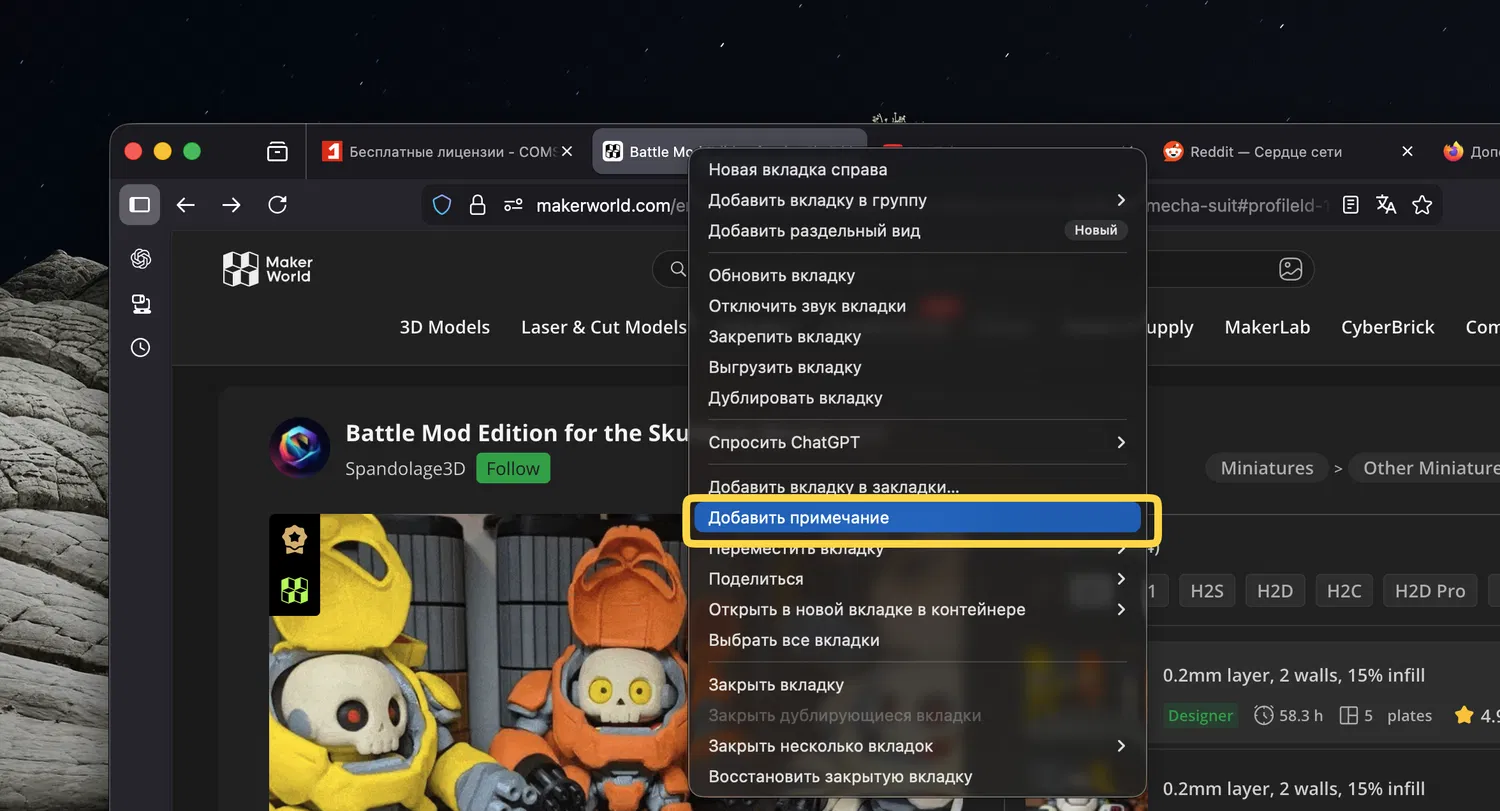Close the Reddit — Сердце сети tab
Image resolution: width=1500 pixels, height=811 pixels.
1407,152
